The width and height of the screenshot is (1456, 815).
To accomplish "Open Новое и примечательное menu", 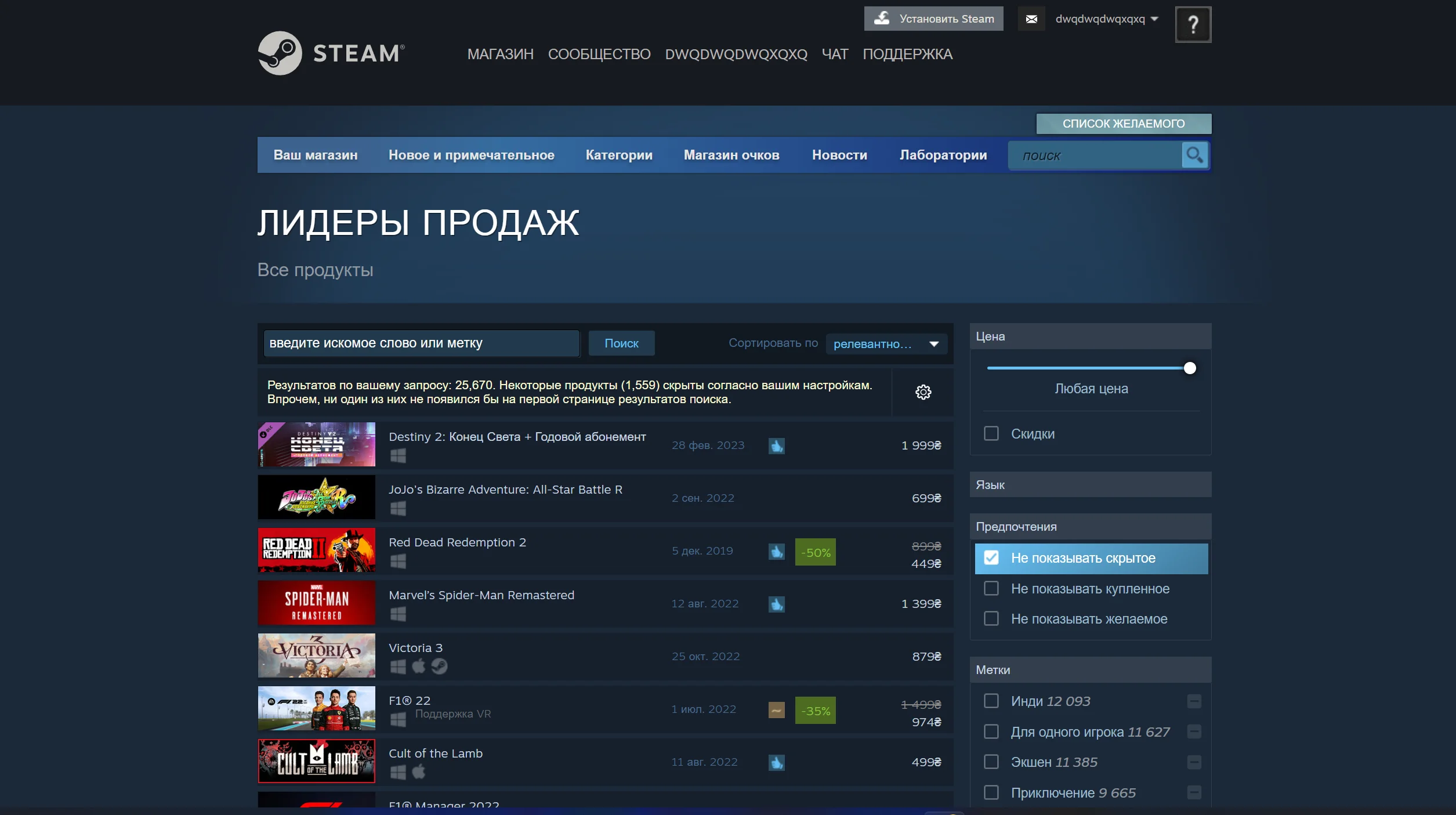I will 472,155.
